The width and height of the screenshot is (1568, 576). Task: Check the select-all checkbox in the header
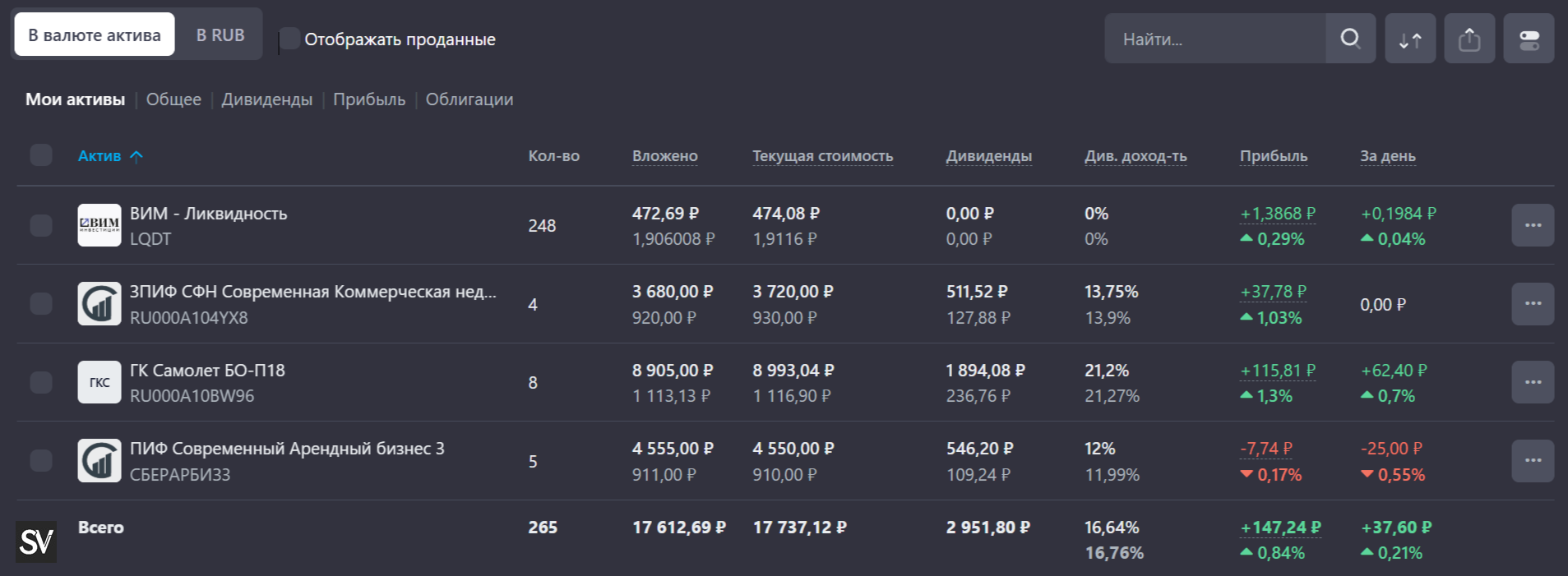[41, 155]
